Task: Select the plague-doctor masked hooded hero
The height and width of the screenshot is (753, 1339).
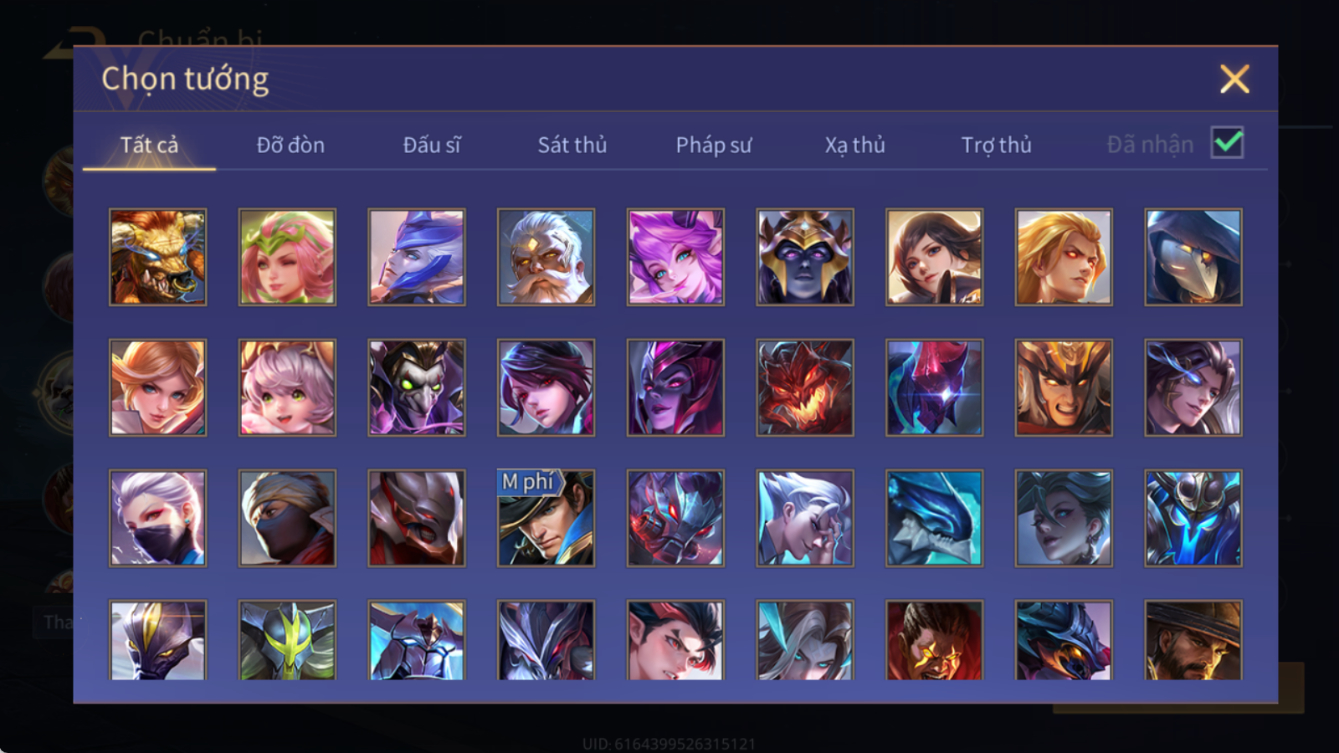Action: point(1194,257)
